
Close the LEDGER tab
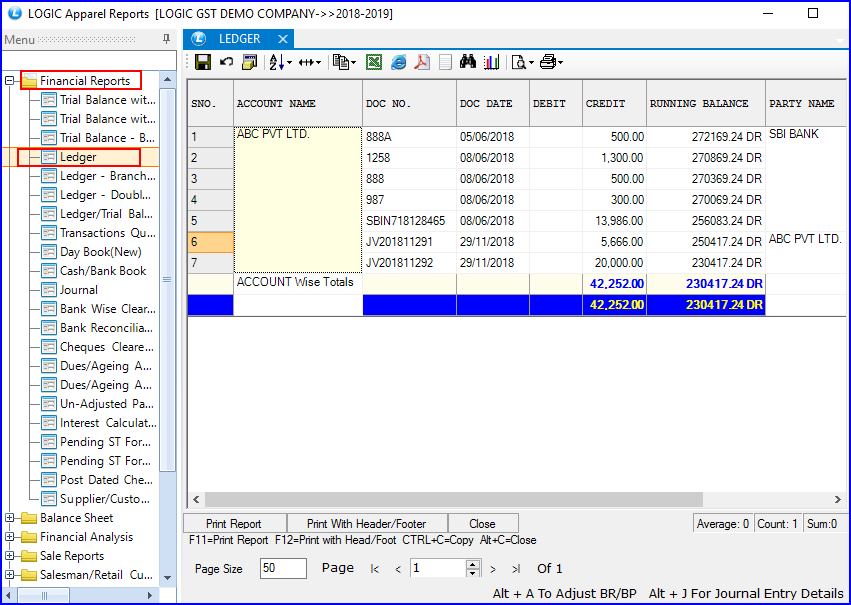(x=282, y=39)
